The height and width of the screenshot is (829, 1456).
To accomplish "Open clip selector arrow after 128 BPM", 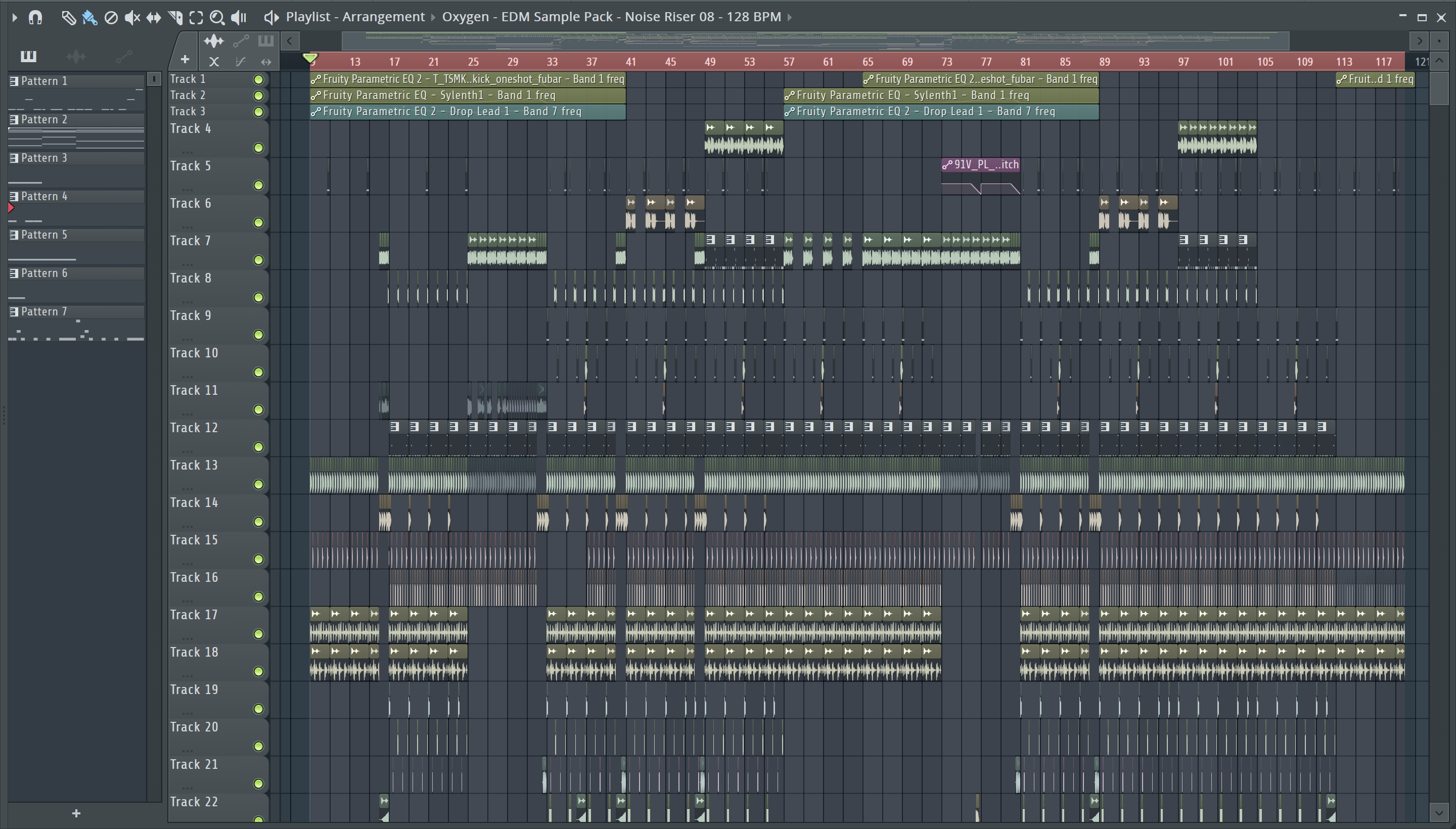I will pyautogui.click(x=789, y=17).
